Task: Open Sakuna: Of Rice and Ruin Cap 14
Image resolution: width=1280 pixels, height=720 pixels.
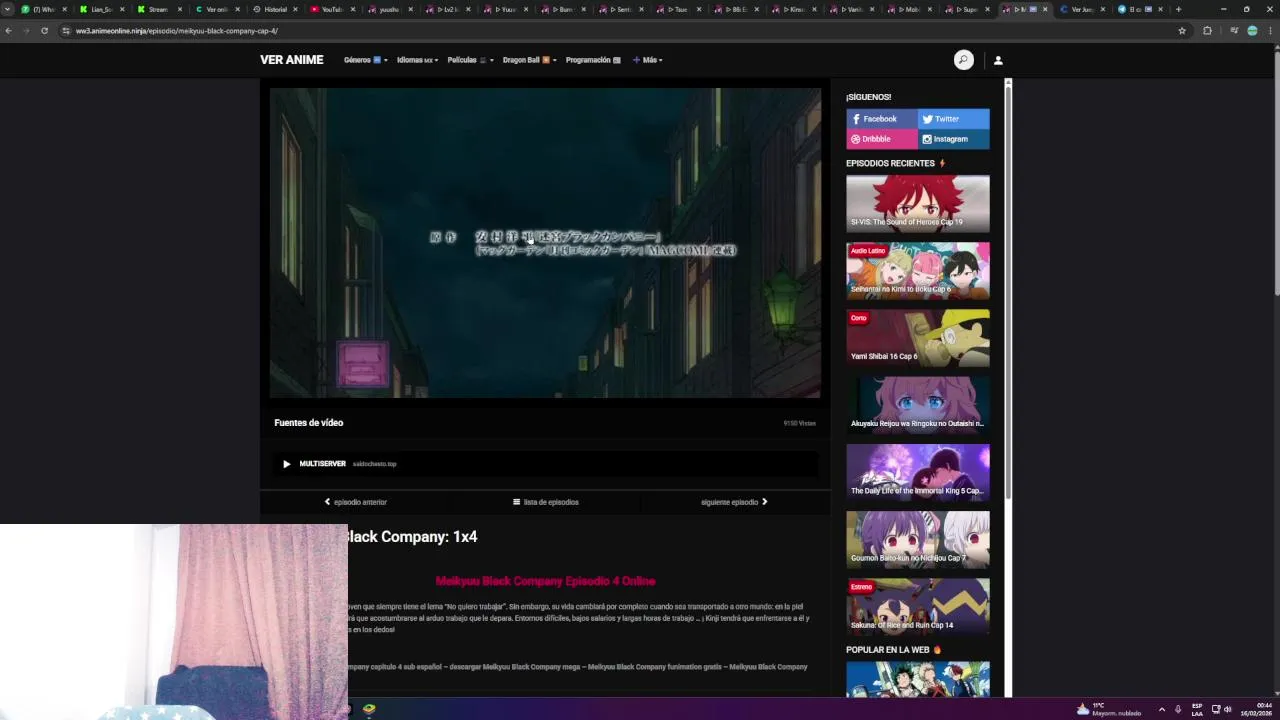Action: 918,606
